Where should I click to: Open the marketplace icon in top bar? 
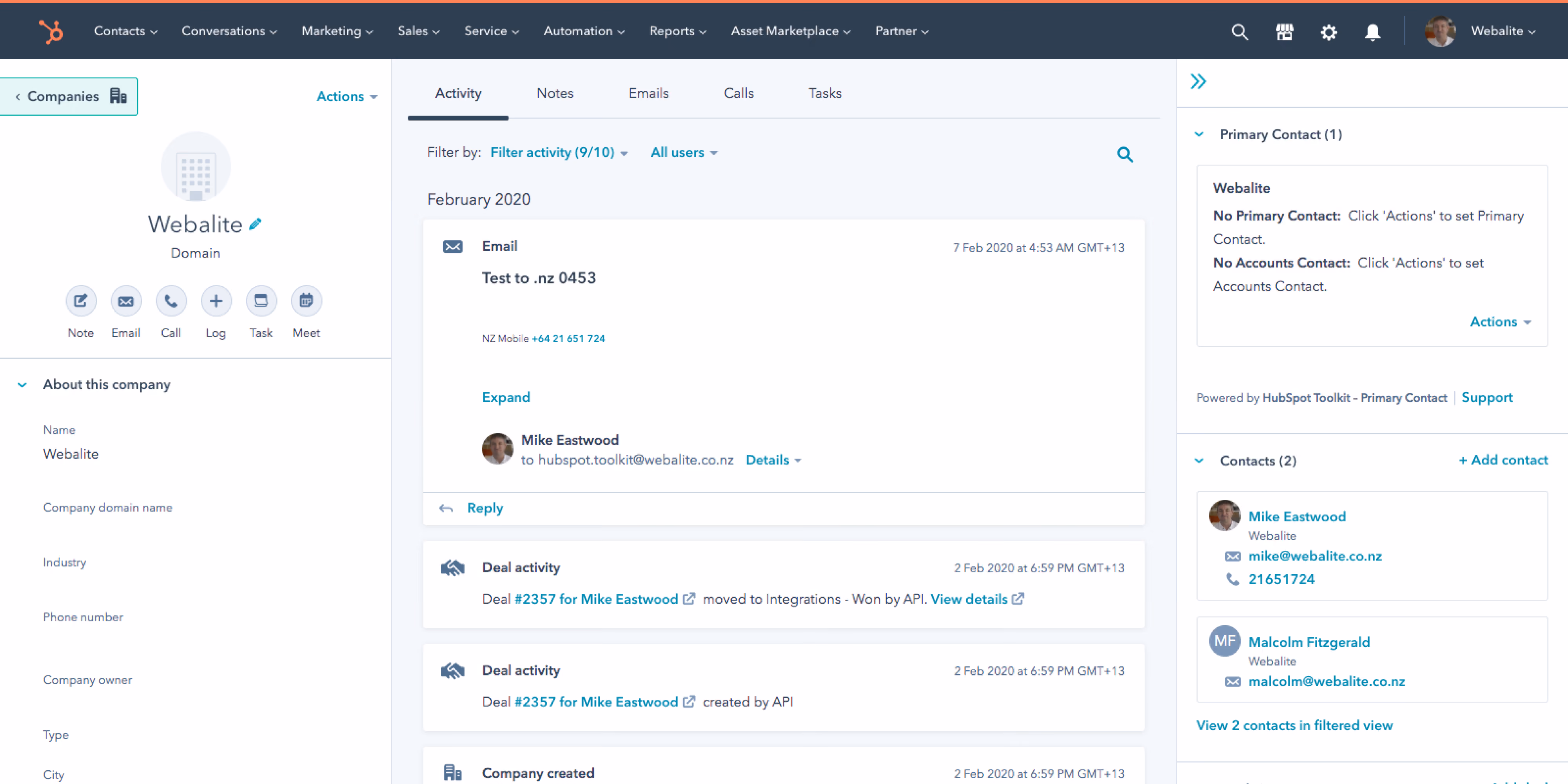point(1284,32)
